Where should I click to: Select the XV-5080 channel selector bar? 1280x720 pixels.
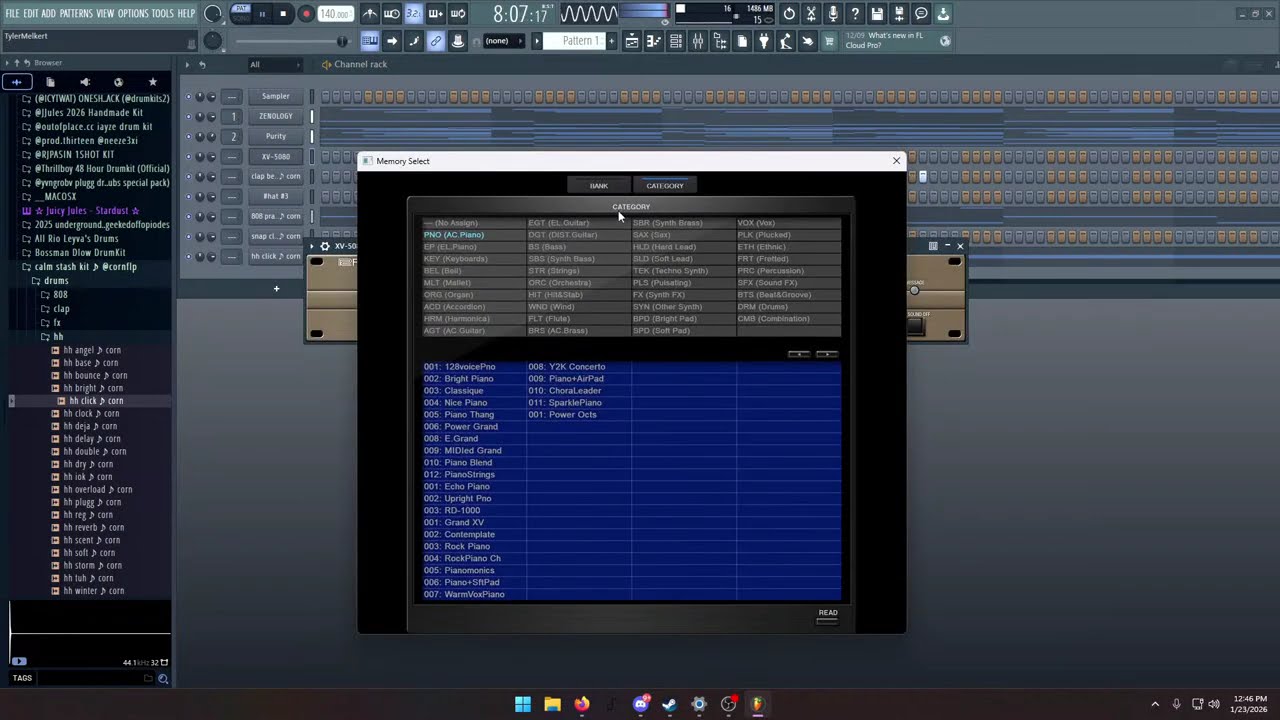[311, 156]
